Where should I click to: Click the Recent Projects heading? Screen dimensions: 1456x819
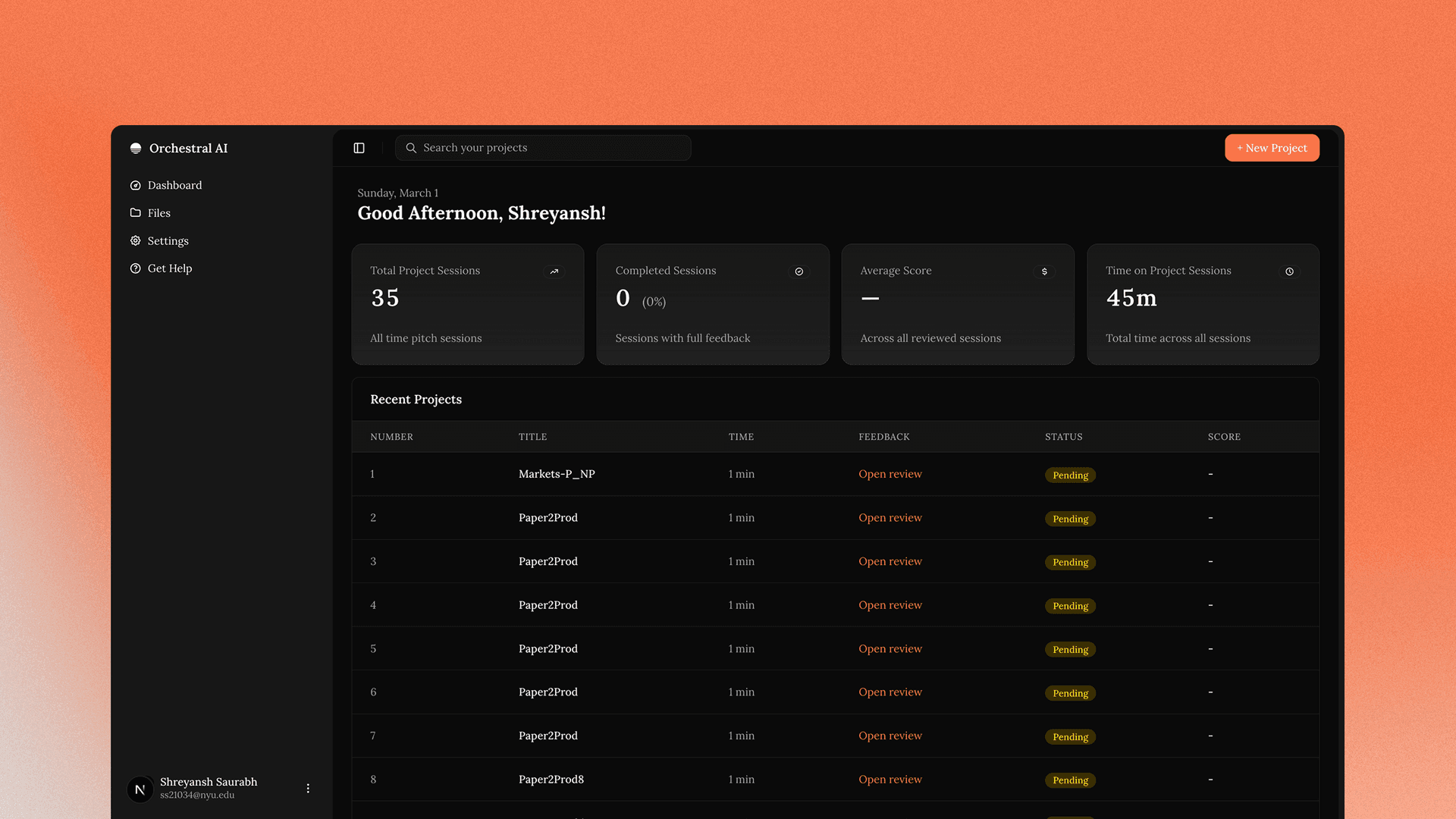416,400
